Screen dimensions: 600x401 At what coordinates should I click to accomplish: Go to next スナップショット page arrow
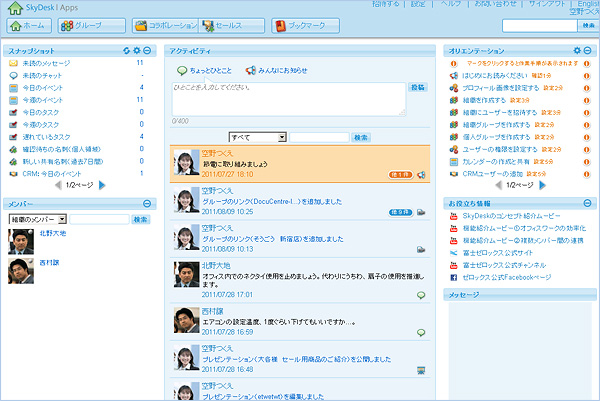(x=103, y=185)
